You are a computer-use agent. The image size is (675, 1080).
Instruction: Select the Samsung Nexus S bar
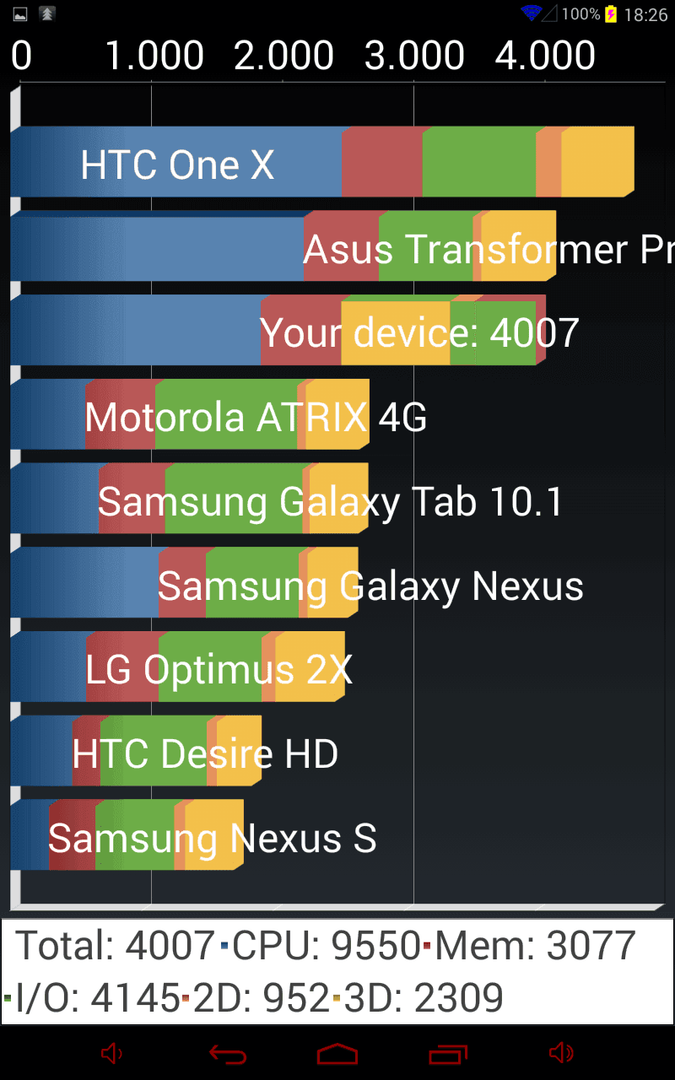tap(127, 834)
